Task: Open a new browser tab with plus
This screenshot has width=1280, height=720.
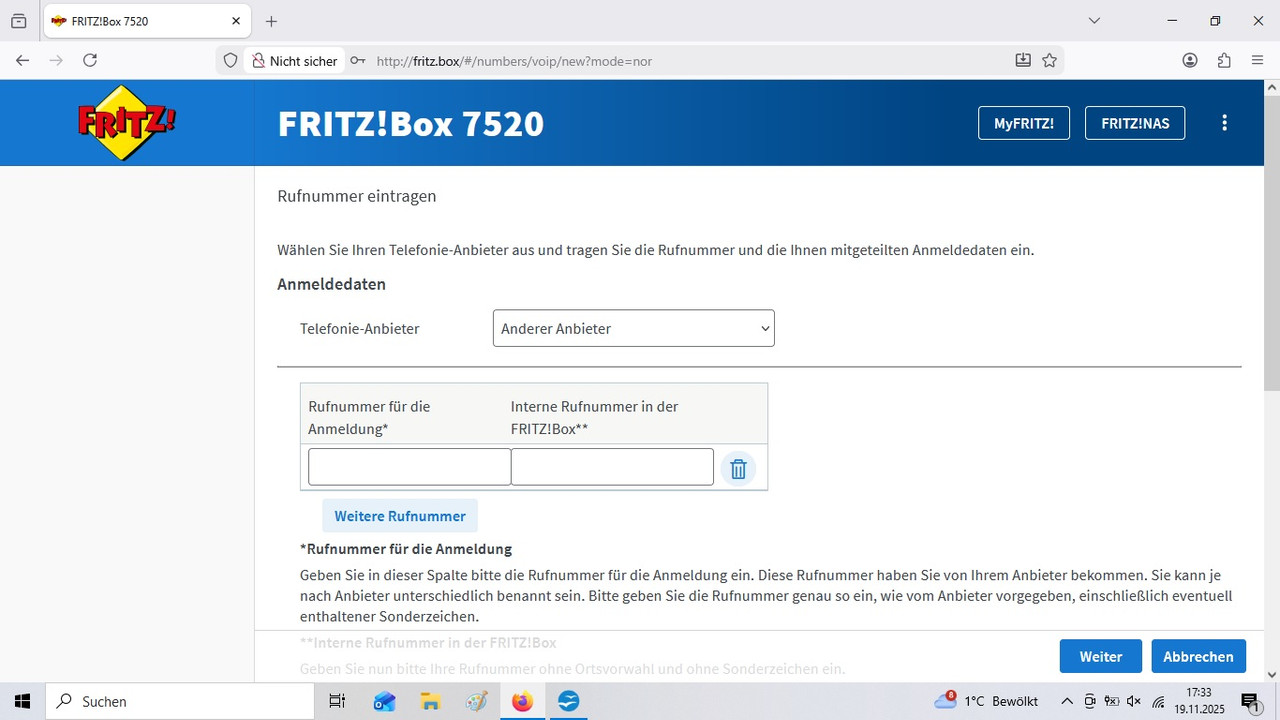Action: (271, 21)
